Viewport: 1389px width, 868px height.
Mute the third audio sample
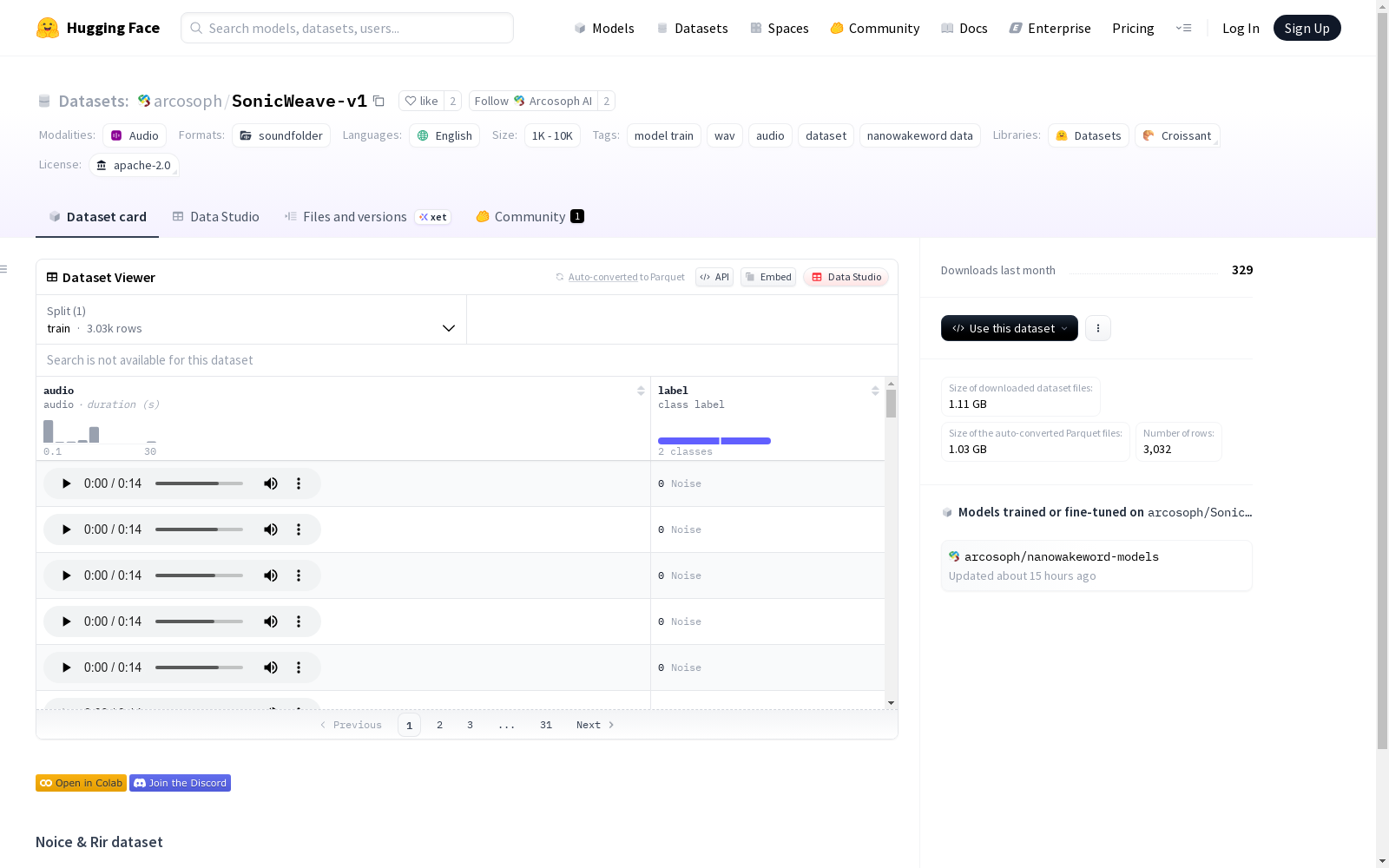tap(271, 575)
